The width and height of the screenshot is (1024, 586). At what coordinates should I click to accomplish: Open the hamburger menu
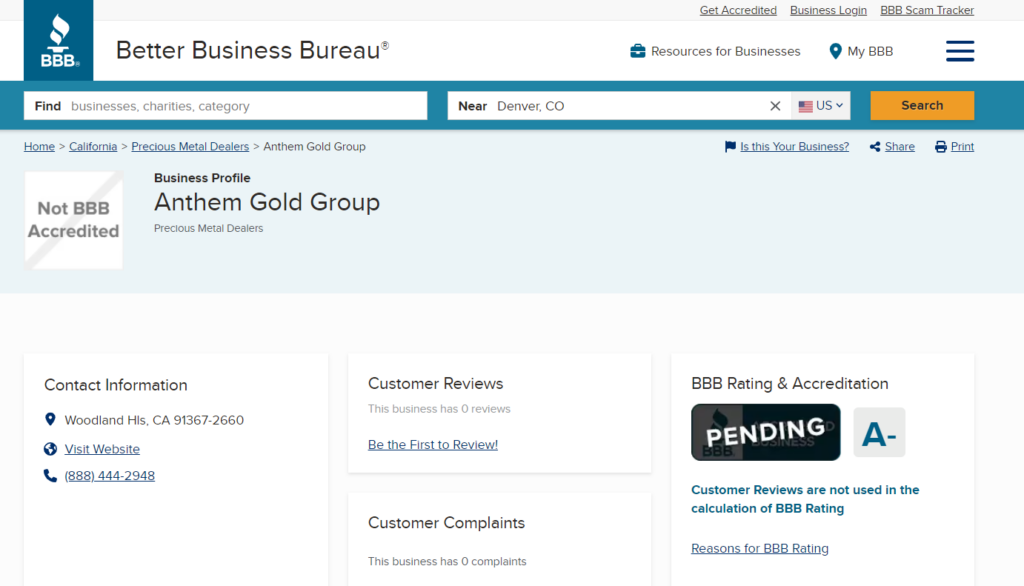pos(959,51)
